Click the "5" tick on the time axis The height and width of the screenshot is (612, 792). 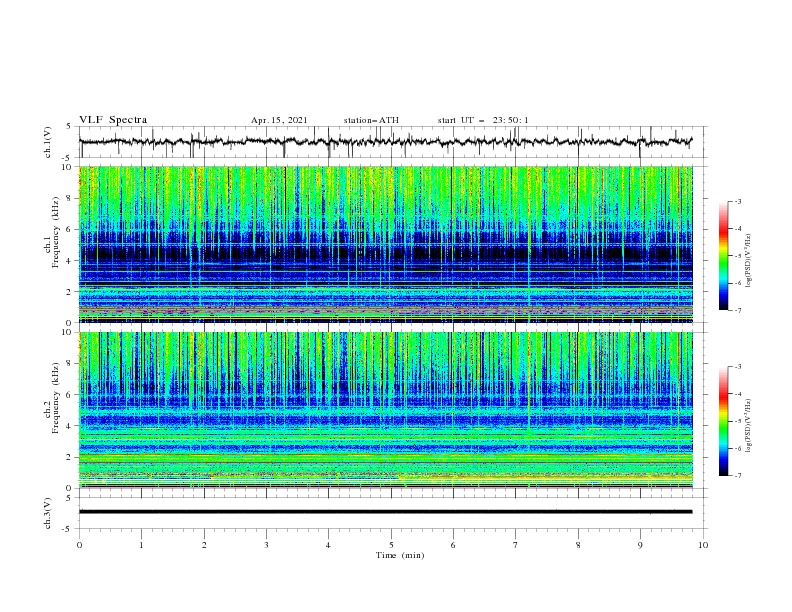[391, 545]
